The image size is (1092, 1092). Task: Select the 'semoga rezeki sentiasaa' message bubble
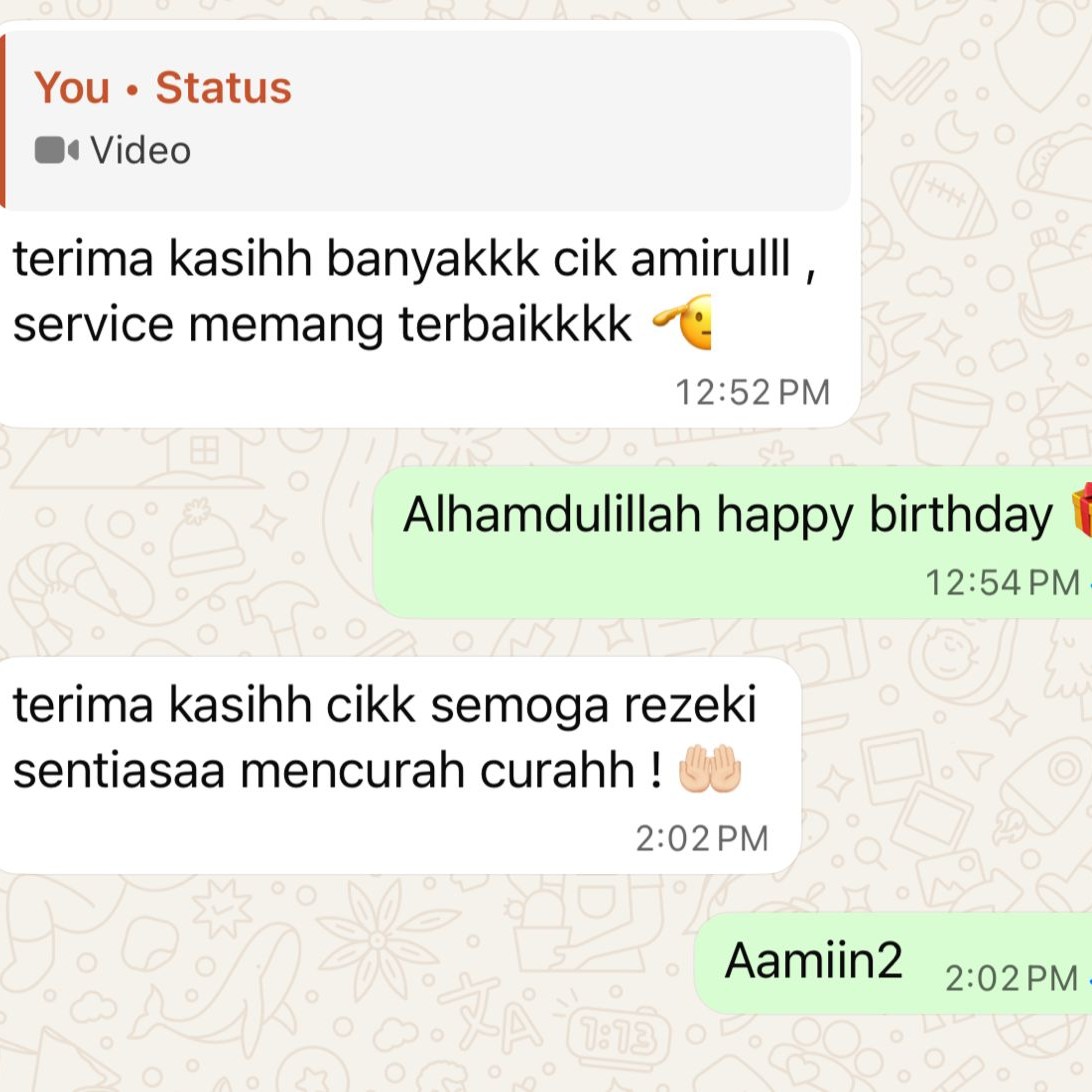point(400,765)
